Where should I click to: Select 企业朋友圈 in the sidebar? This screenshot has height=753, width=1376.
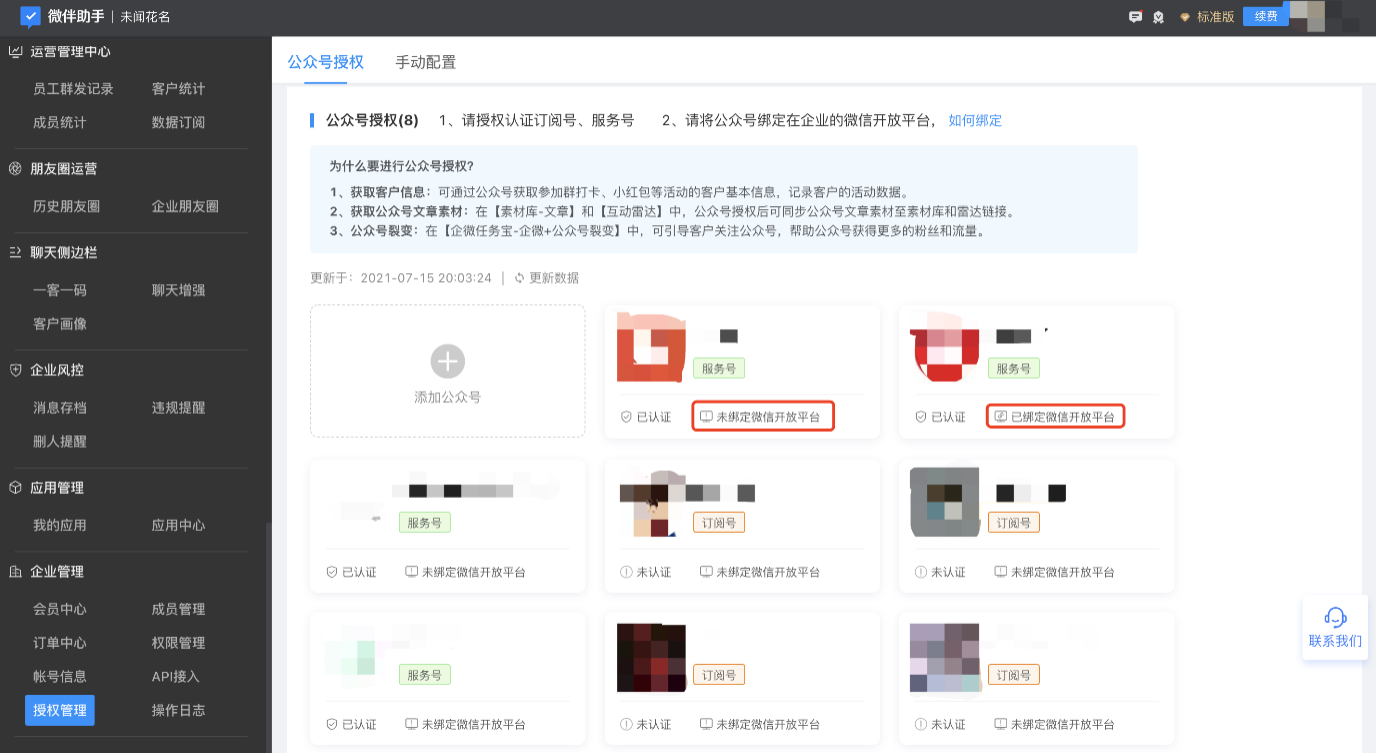(185, 207)
